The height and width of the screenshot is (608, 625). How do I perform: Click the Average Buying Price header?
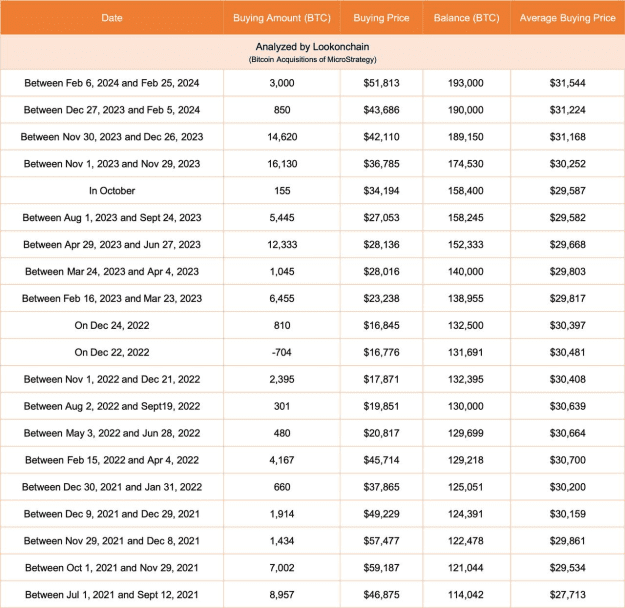click(567, 18)
